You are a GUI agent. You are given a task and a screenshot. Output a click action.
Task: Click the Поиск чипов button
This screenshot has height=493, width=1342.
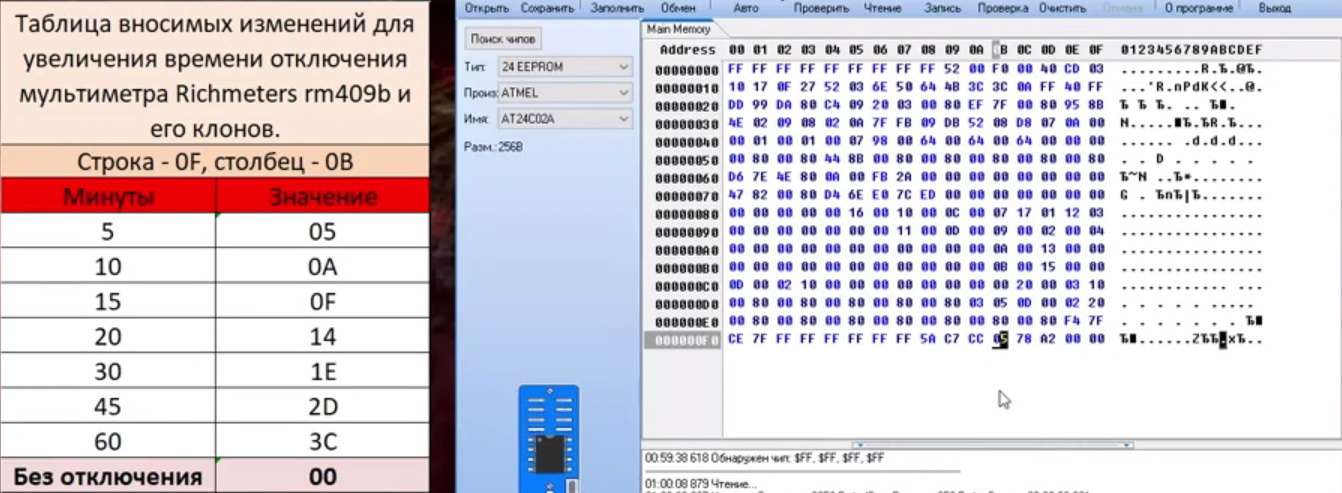click(504, 39)
